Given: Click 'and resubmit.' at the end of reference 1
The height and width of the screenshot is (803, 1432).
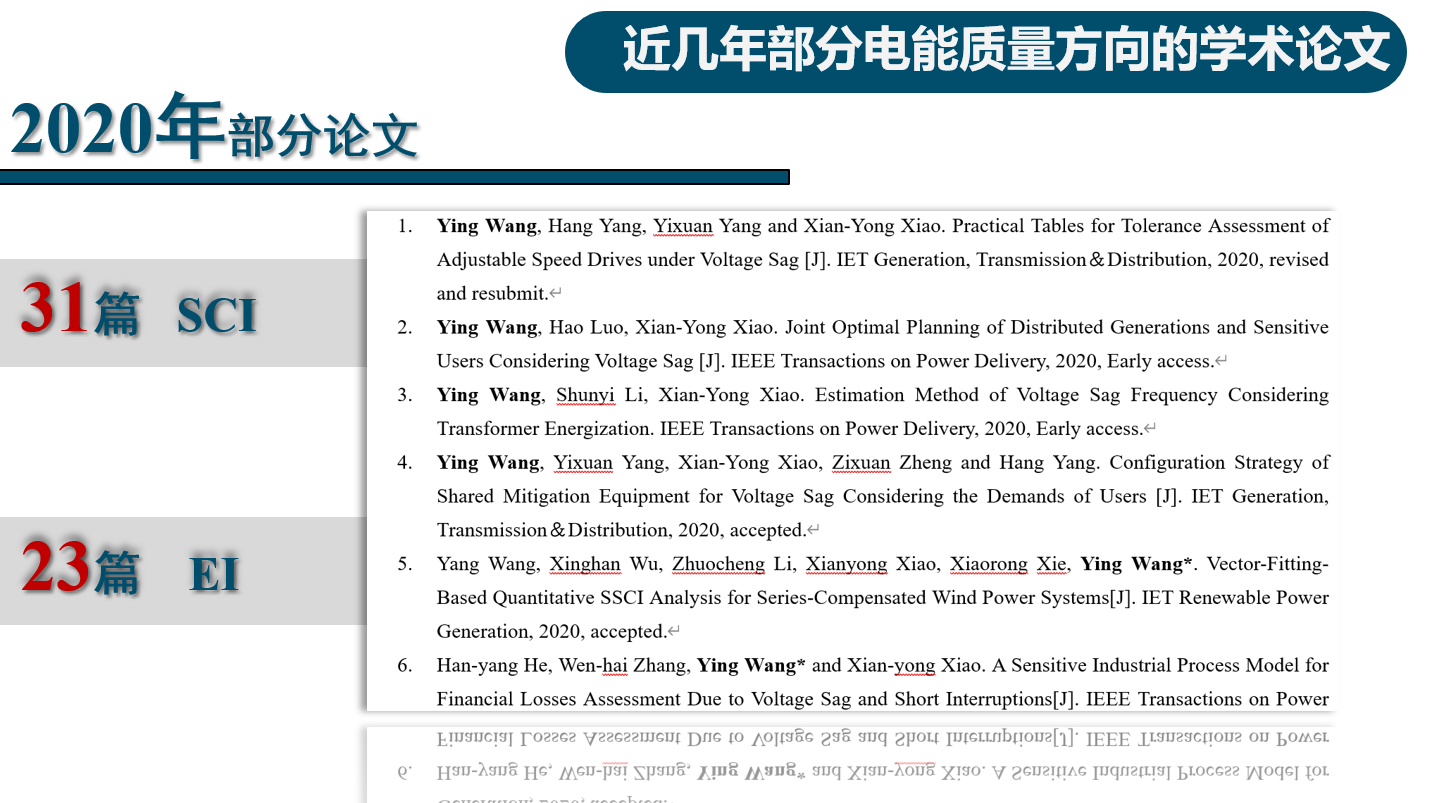Looking at the screenshot, I should click(x=492, y=294).
